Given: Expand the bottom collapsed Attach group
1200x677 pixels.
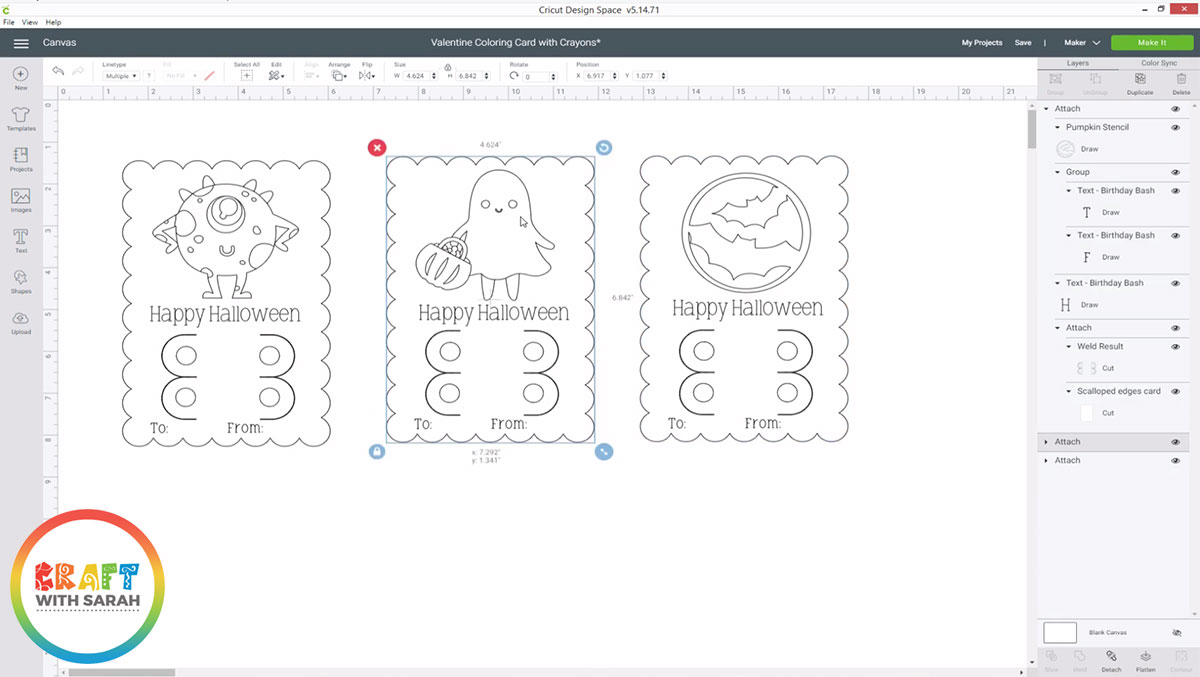Looking at the screenshot, I should tap(1046, 461).
